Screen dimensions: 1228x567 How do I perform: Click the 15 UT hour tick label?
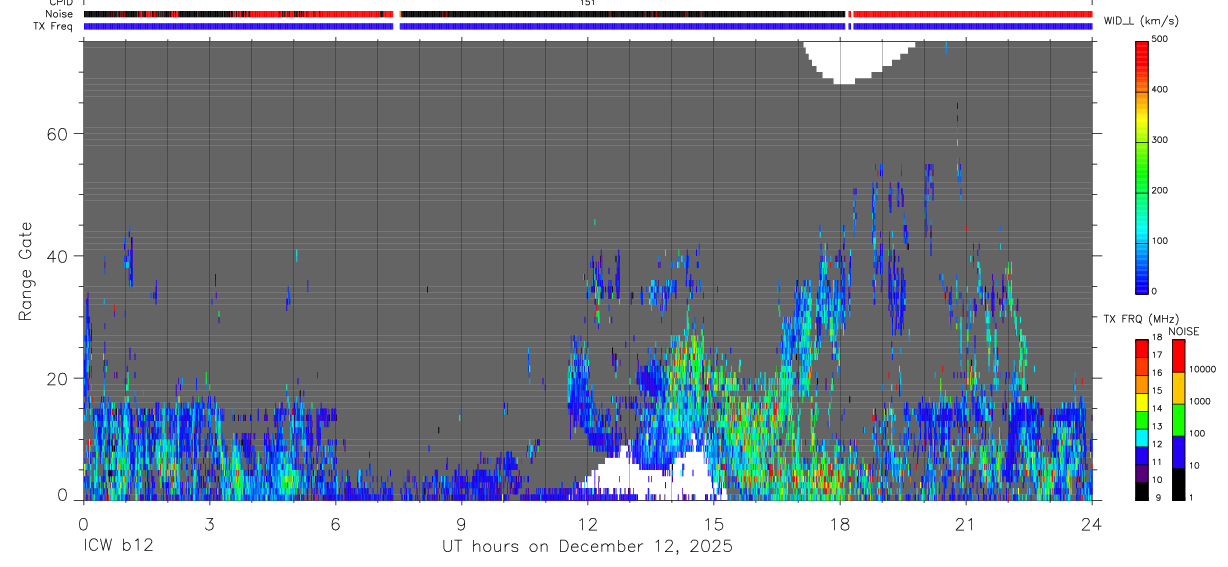coord(713,523)
